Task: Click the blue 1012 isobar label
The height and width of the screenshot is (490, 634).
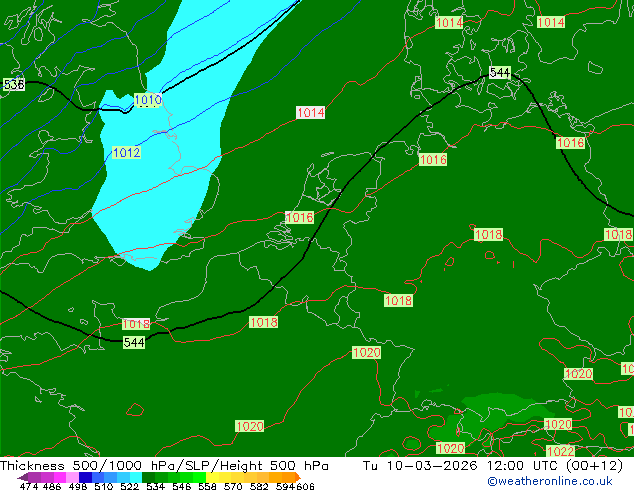Action: tap(127, 152)
